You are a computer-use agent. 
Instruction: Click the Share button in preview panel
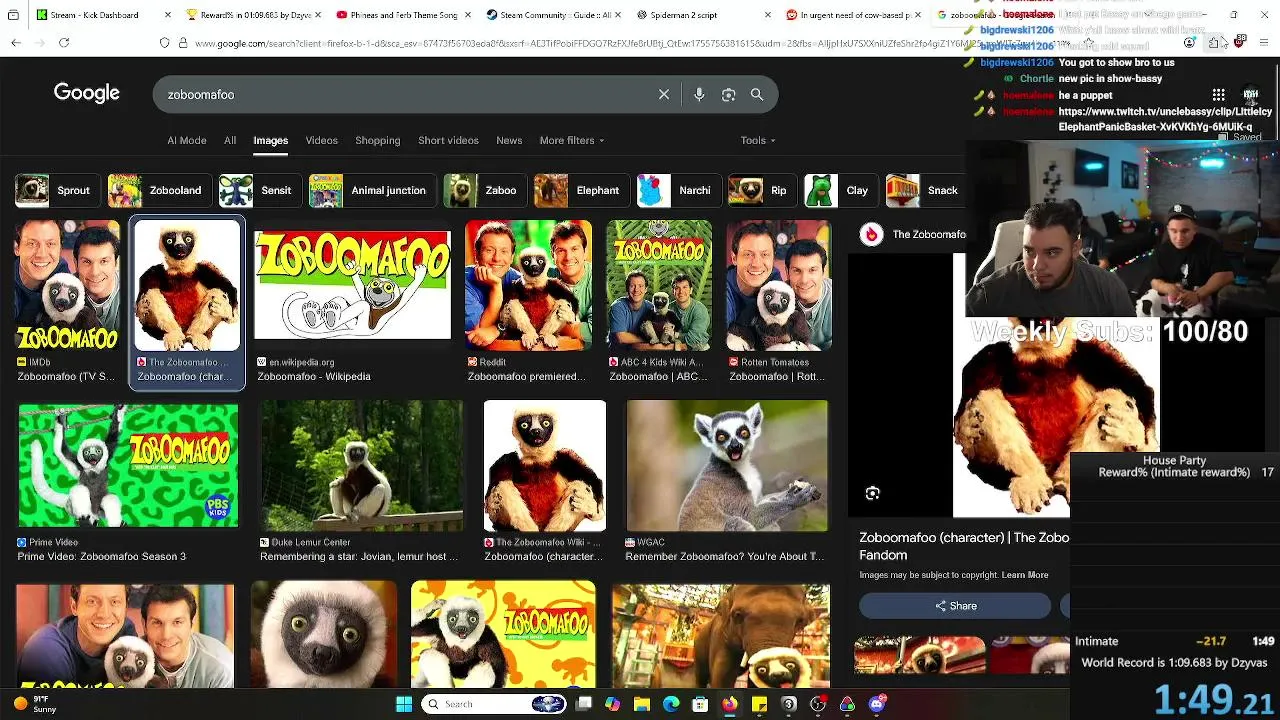pos(955,606)
